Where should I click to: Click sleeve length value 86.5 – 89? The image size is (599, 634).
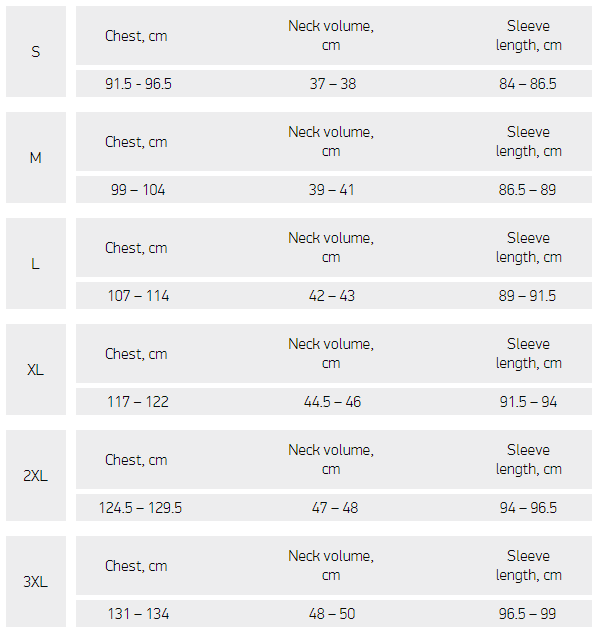(527, 190)
